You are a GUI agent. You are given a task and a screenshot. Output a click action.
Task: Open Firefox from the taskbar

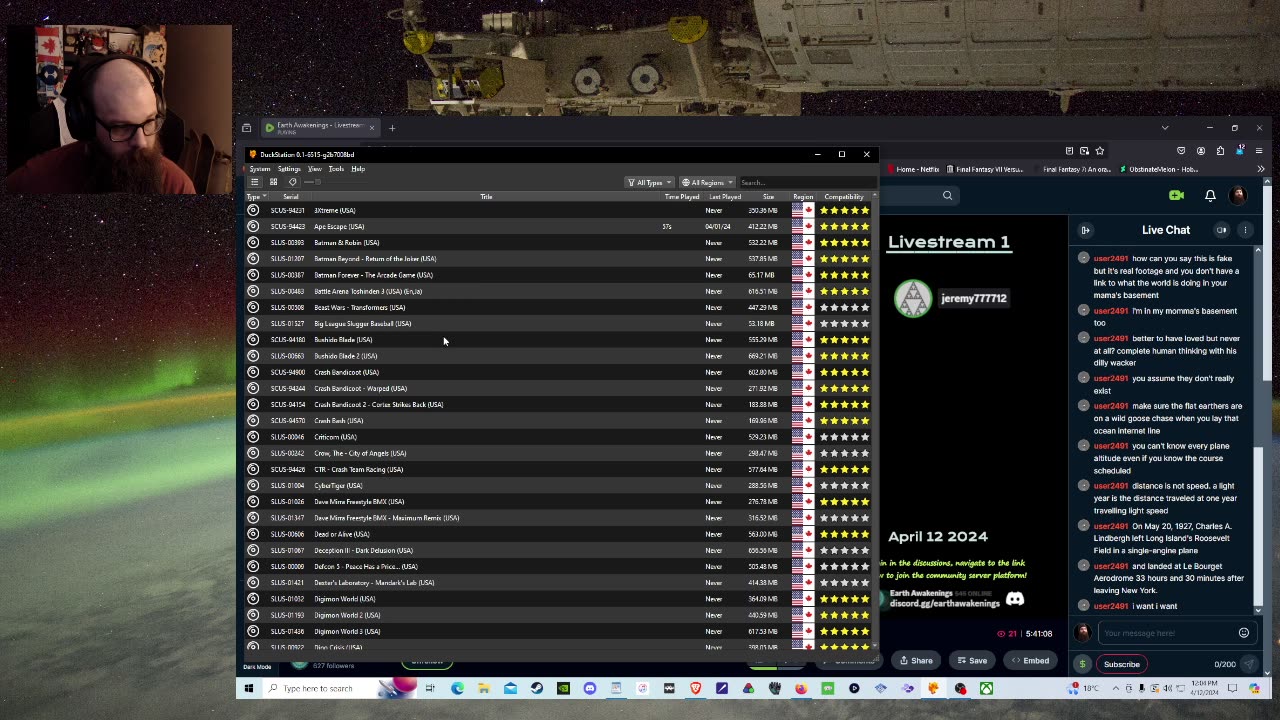coord(801,688)
